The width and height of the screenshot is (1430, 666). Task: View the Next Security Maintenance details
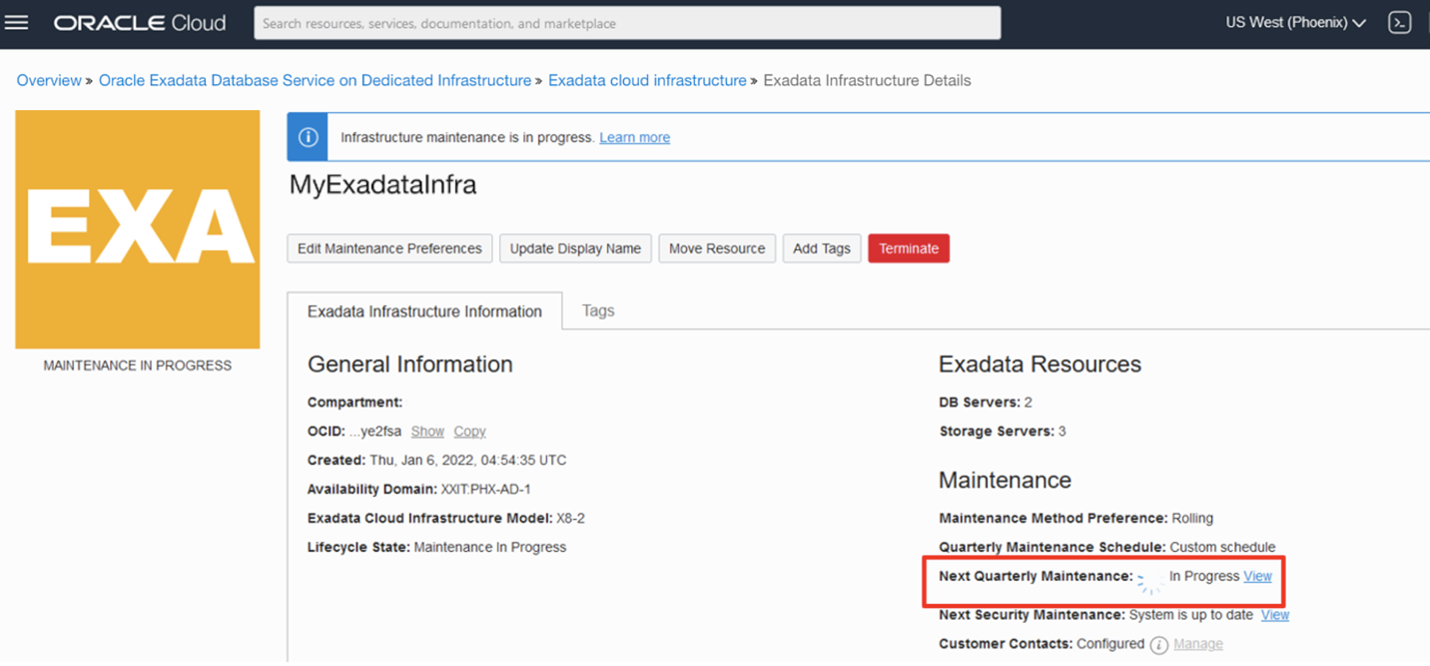coord(1275,615)
